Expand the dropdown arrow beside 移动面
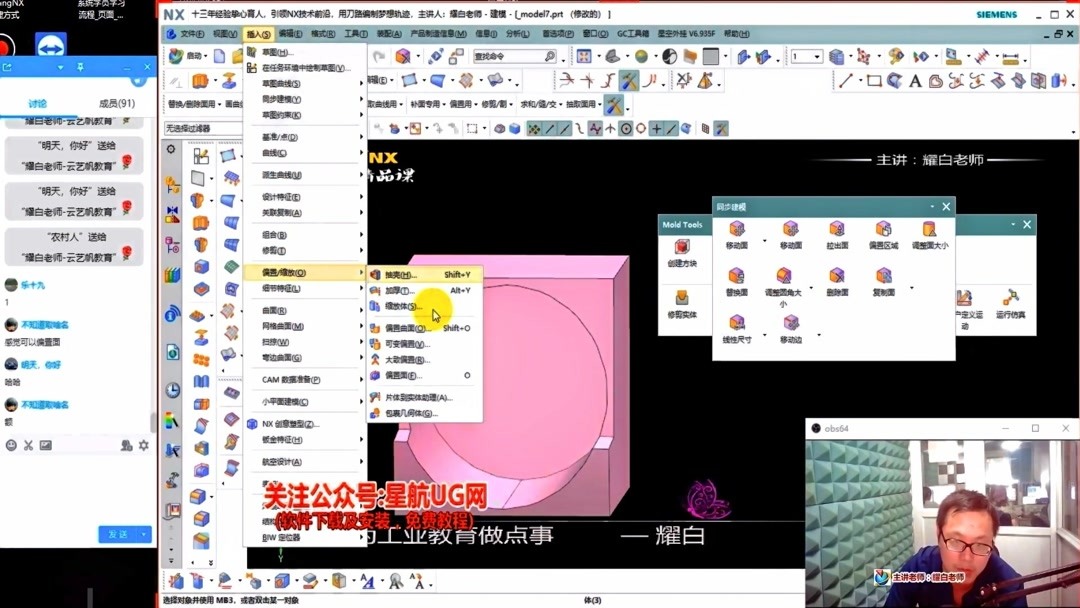The width and height of the screenshot is (1080, 608). click(764, 242)
